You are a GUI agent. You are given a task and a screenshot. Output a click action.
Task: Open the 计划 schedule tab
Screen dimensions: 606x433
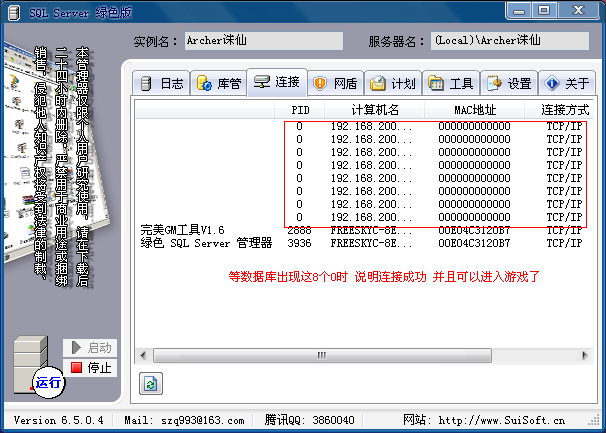pyautogui.click(x=392, y=83)
